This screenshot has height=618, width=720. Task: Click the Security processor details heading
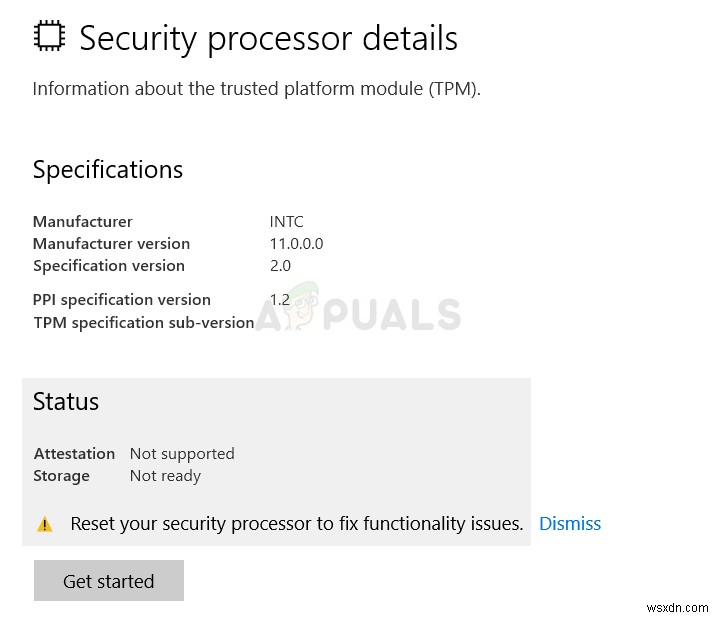[268, 38]
